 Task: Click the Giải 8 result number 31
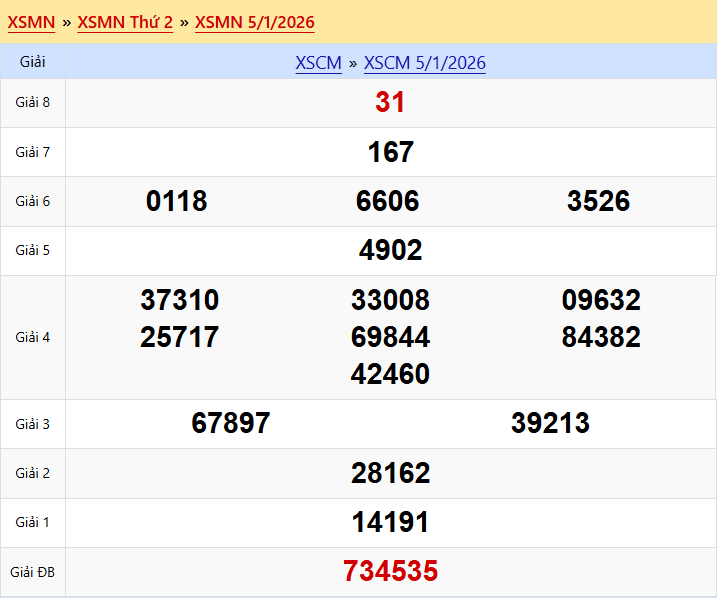[390, 102]
